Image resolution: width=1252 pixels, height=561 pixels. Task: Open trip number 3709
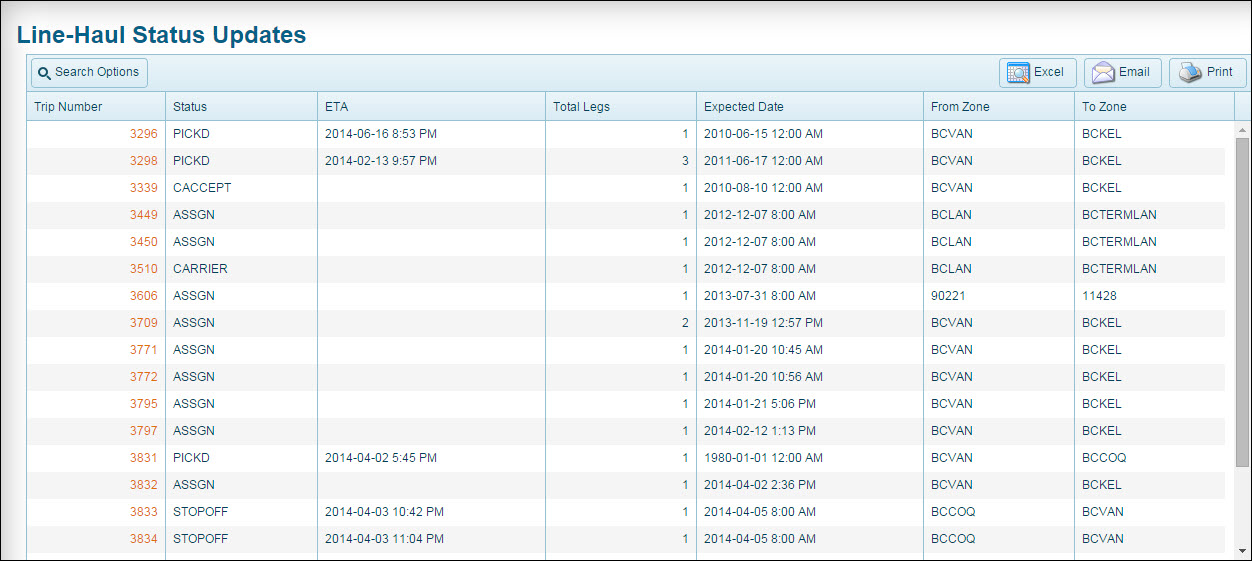coord(143,323)
